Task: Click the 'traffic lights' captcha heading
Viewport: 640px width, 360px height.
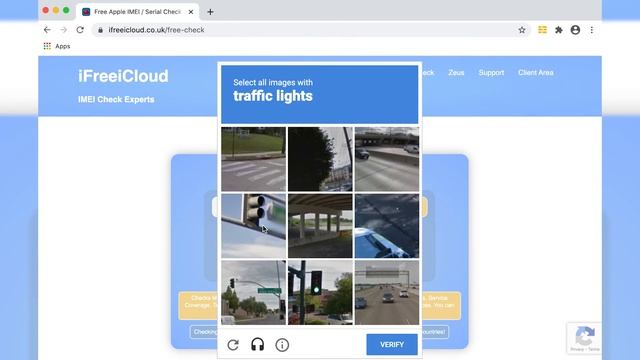Action: [273, 96]
